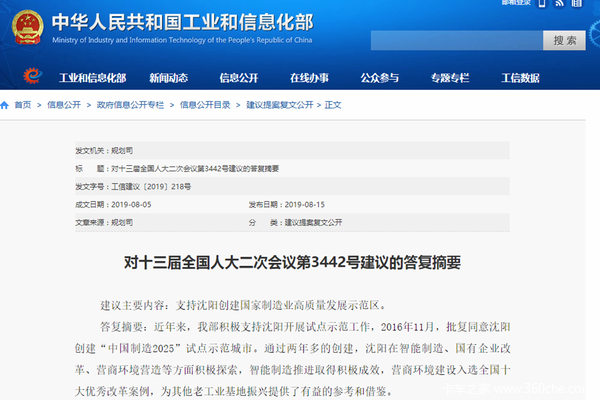Select the 工信数据 nav menu item
This screenshot has width=600, height=400.
coord(520,78)
